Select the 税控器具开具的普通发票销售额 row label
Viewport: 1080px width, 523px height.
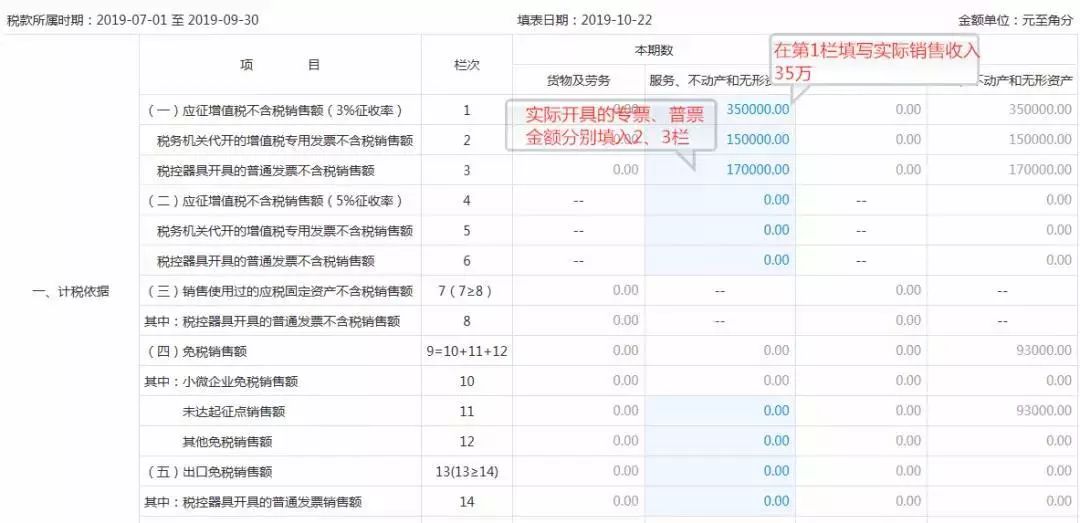click(x=253, y=502)
